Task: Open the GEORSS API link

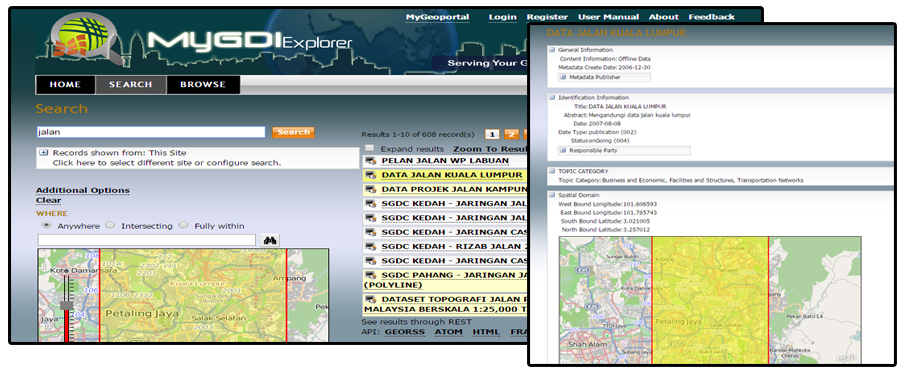Action: click(x=404, y=332)
